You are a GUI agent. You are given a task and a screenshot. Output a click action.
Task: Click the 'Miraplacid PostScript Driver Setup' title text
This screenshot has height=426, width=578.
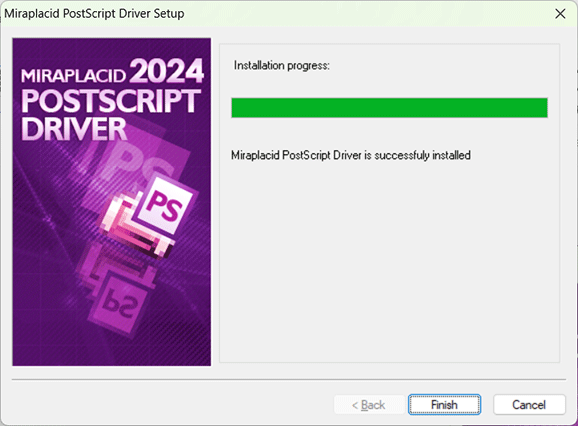[94, 14]
